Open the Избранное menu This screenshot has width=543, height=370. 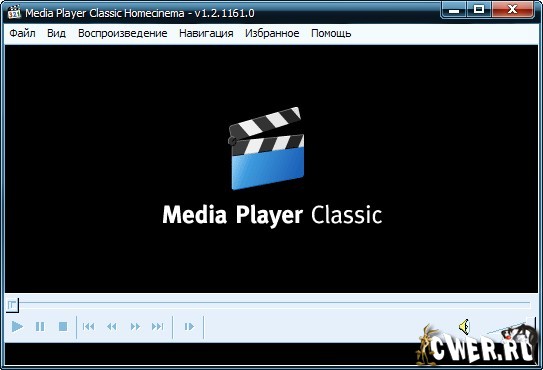point(272,33)
